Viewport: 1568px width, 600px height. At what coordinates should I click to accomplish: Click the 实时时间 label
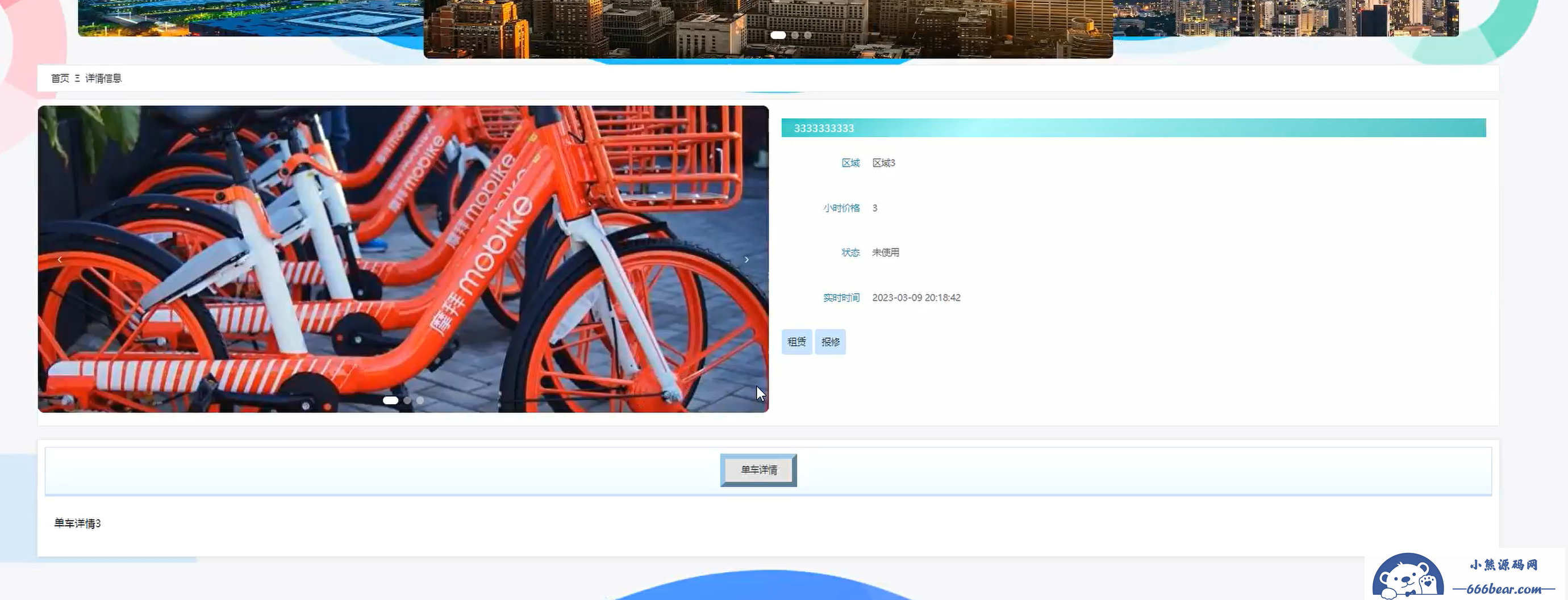point(841,297)
